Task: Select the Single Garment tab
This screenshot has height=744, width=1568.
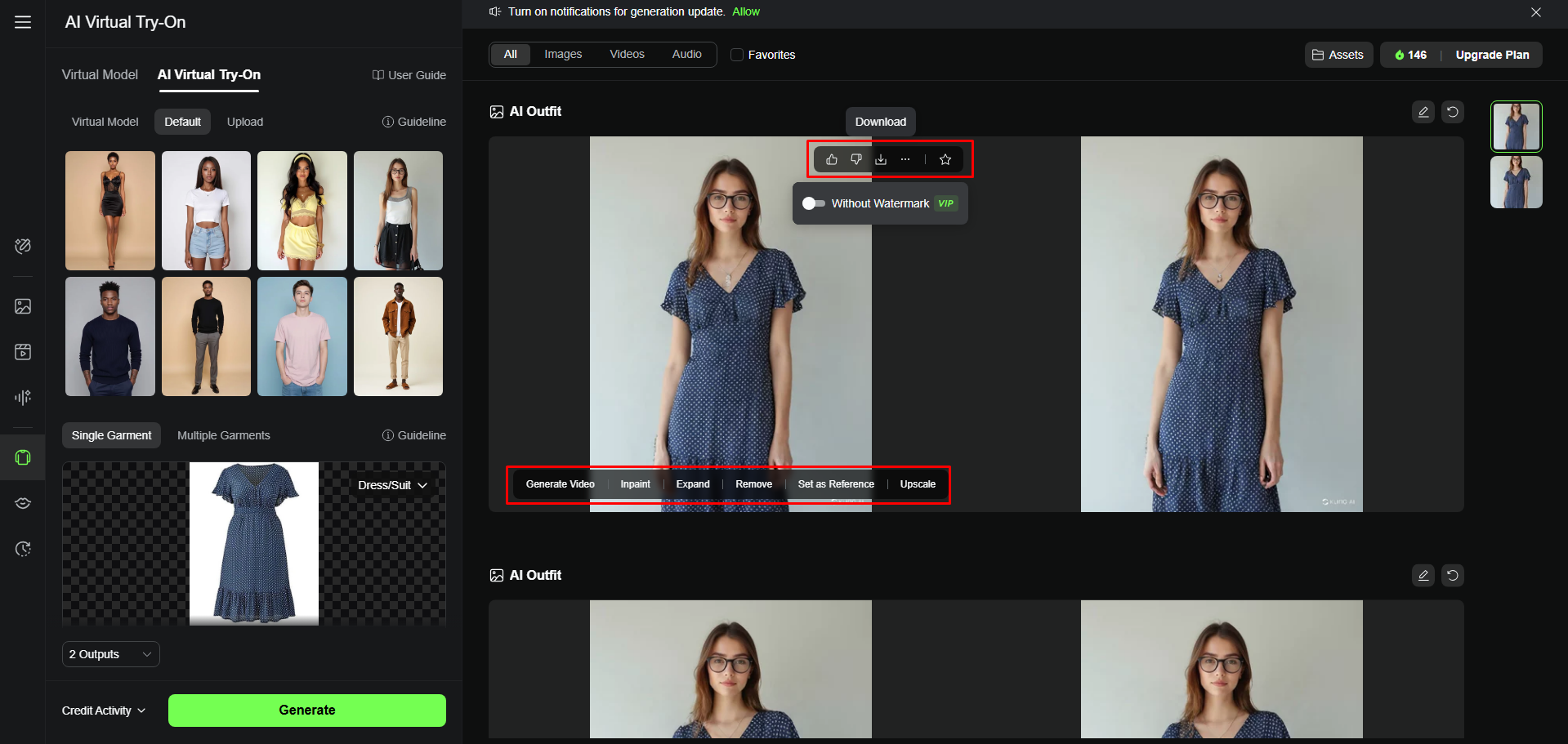Action: point(111,435)
